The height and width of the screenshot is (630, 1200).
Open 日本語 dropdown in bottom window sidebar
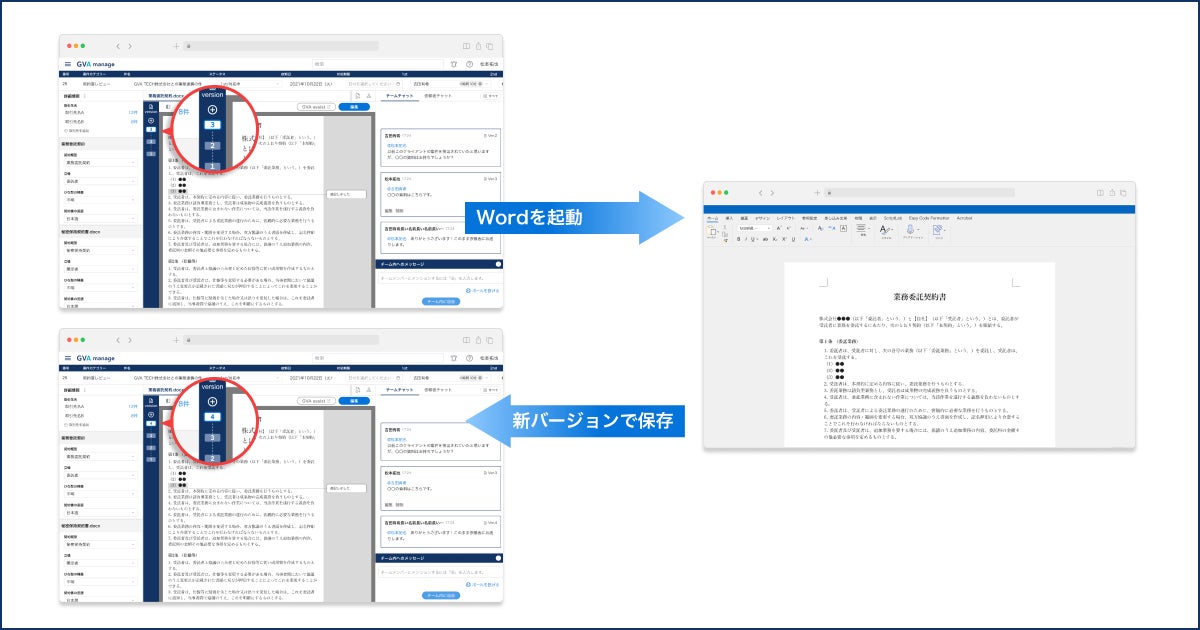100,512
